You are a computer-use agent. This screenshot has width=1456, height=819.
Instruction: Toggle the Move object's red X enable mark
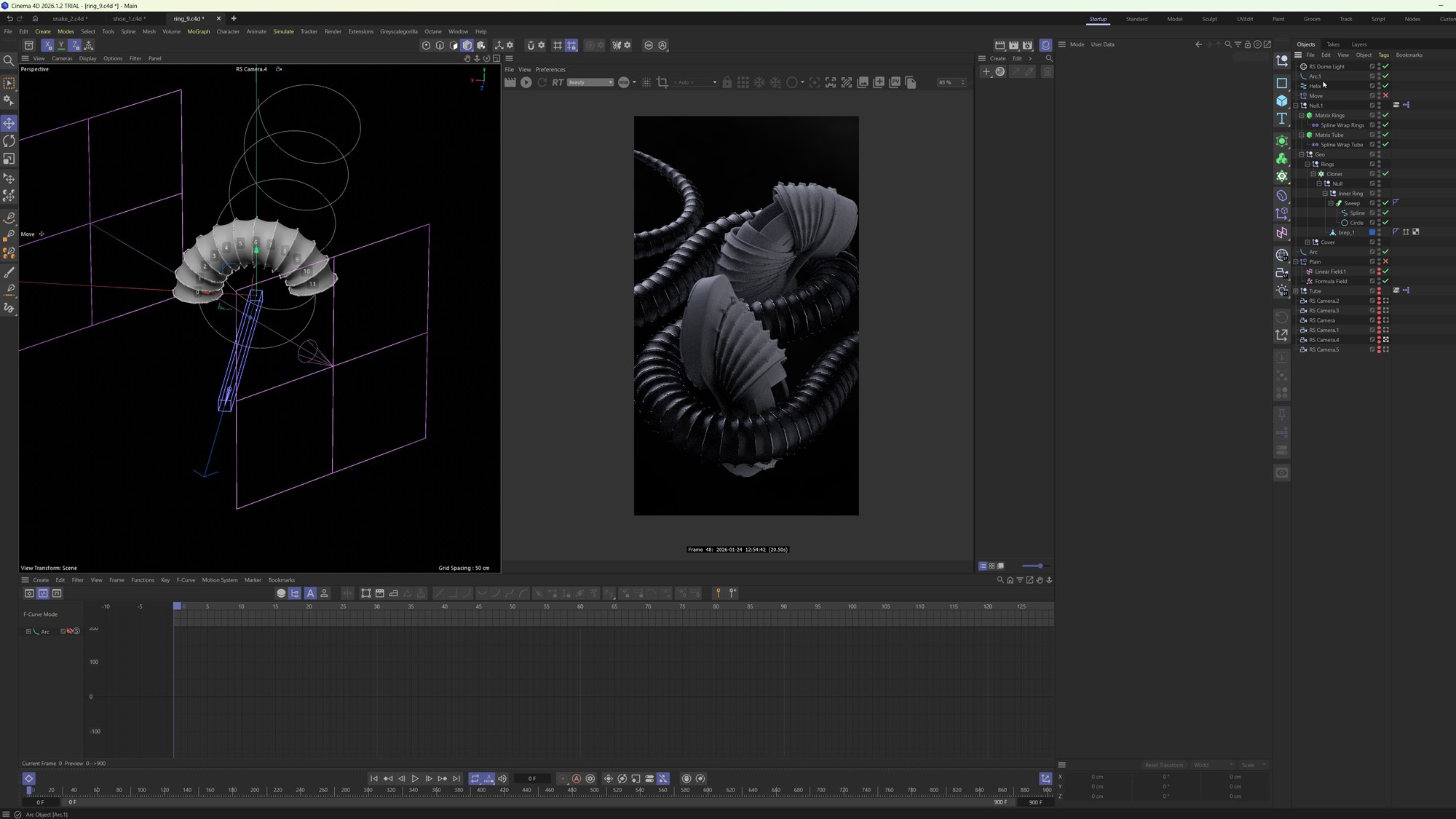pyautogui.click(x=1385, y=96)
